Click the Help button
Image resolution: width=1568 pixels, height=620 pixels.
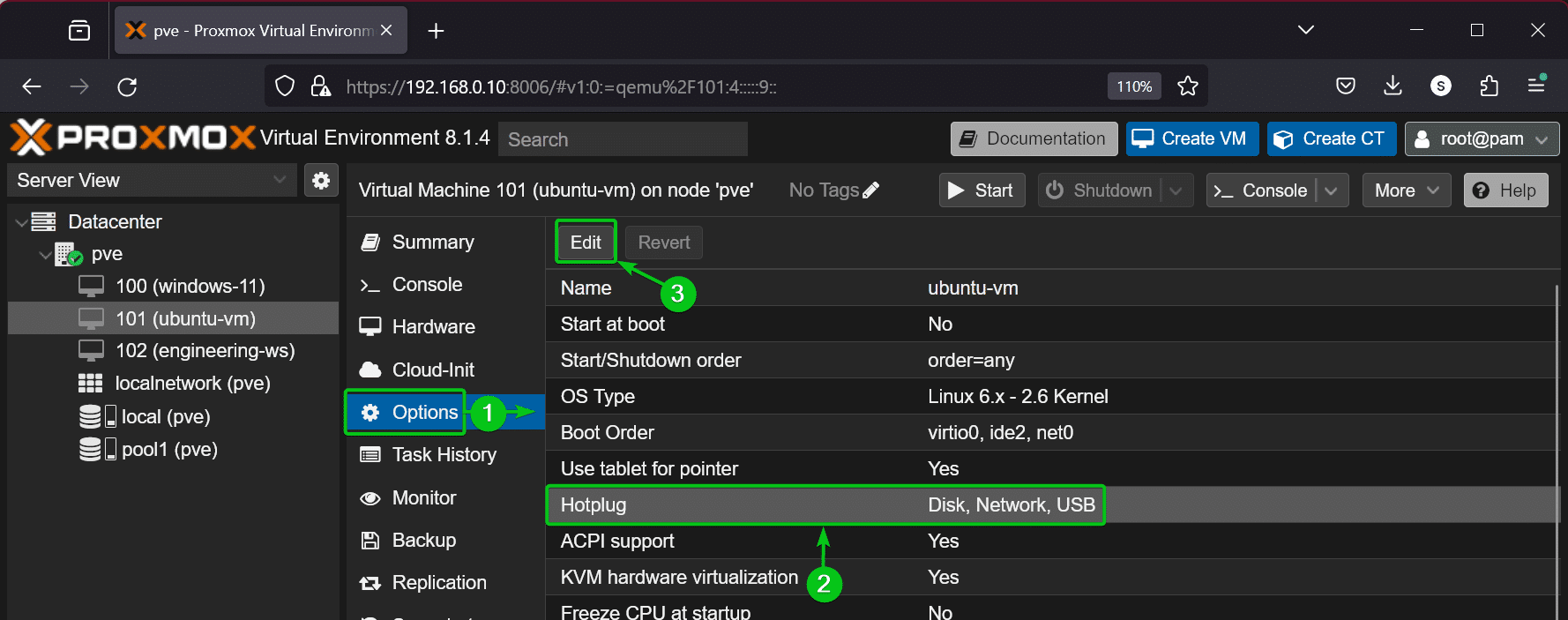[x=1505, y=190]
